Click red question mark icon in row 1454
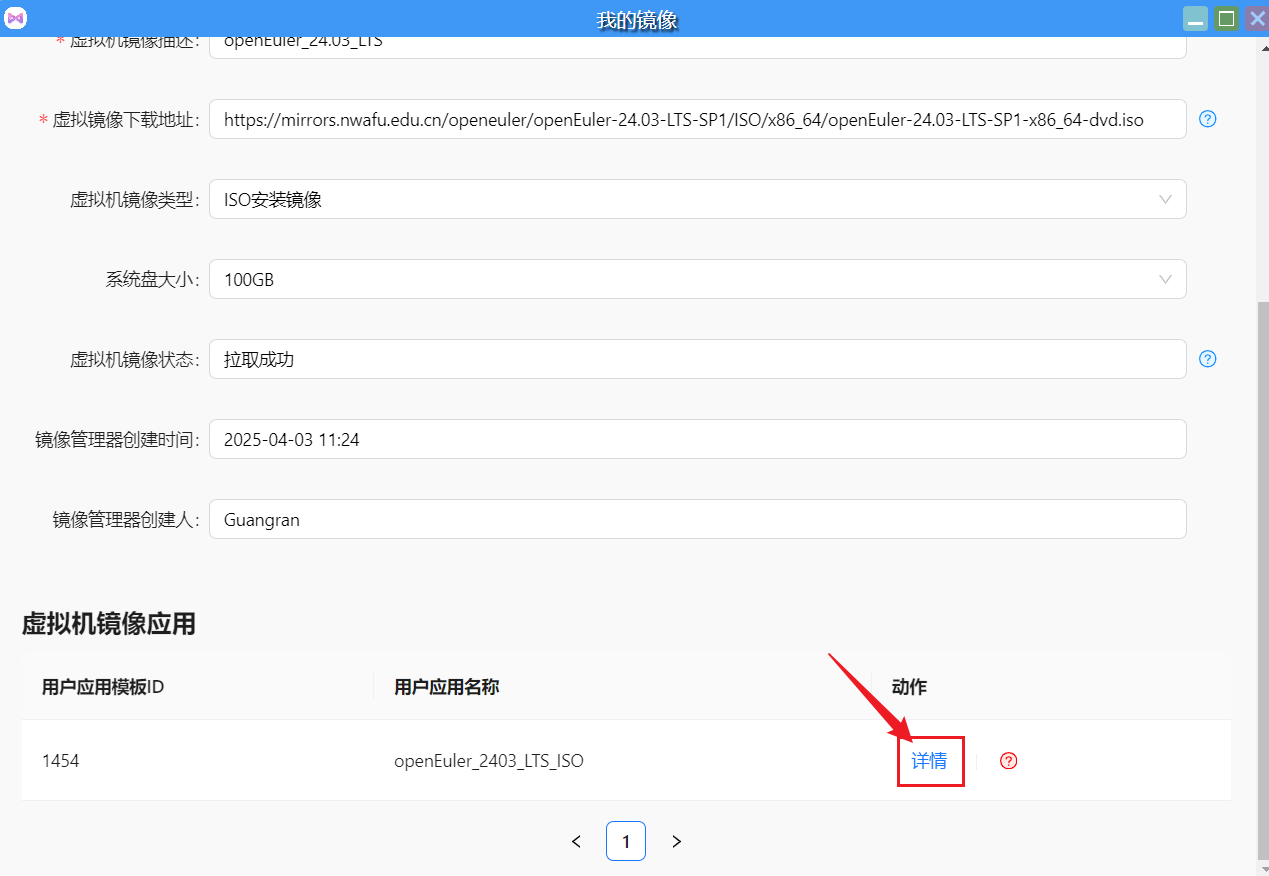Image resolution: width=1269 pixels, height=876 pixels. [1009, 761]
